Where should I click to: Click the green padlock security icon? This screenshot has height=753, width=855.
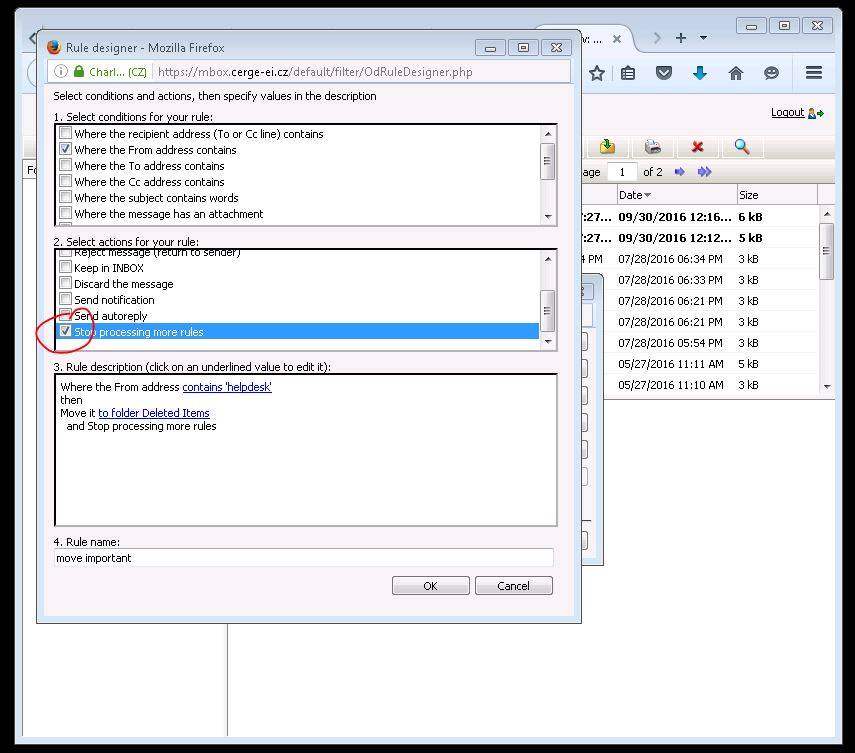[79, 71]
